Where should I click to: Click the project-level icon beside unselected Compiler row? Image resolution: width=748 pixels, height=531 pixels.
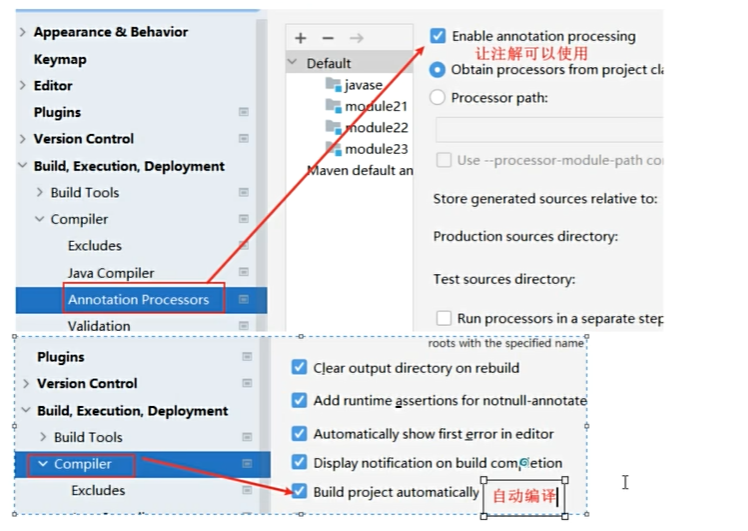[243, 219]
